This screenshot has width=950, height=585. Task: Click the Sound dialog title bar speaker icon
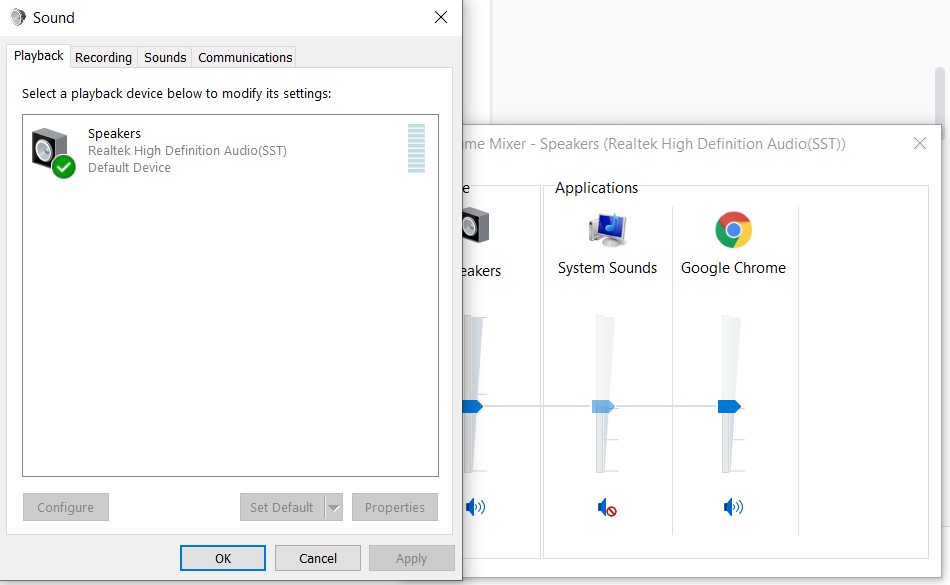click(18, 18)
